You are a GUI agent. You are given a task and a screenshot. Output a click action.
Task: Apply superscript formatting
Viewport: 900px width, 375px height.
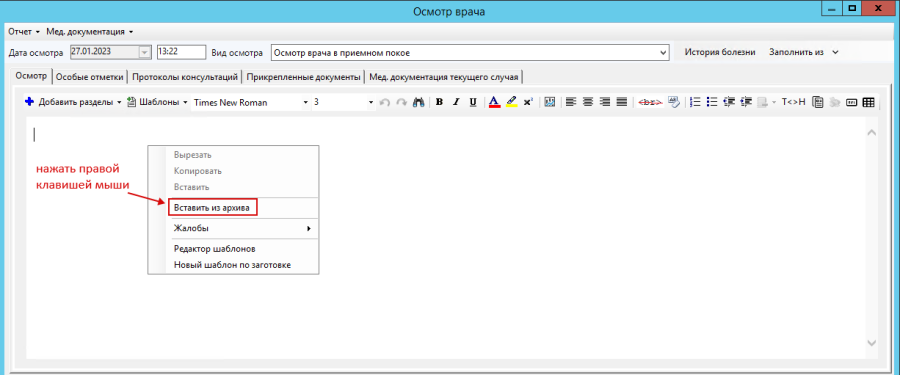click(528, 103)
